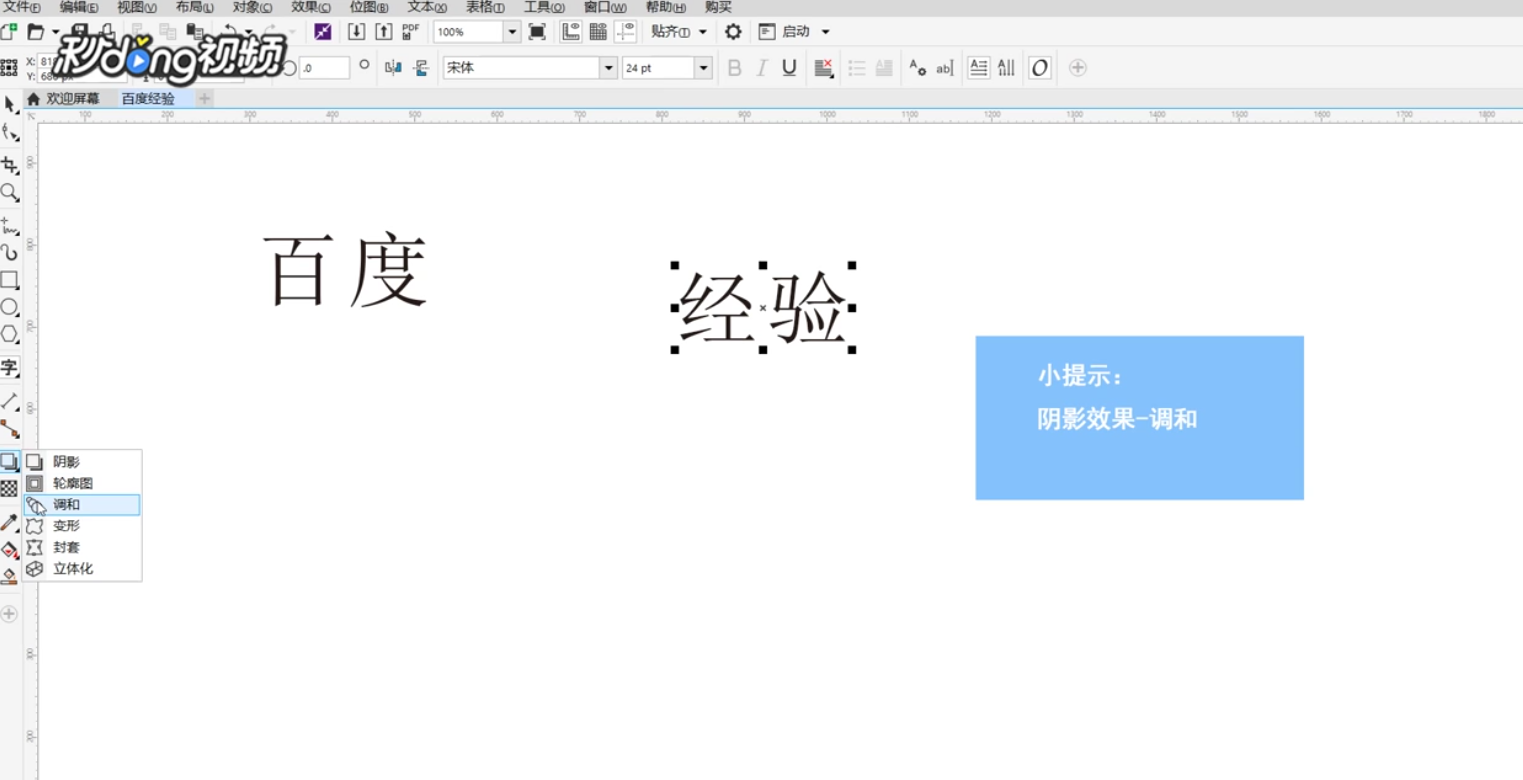Toggle grid display
Screen dimensions: 1523x780
pos(598,32)
